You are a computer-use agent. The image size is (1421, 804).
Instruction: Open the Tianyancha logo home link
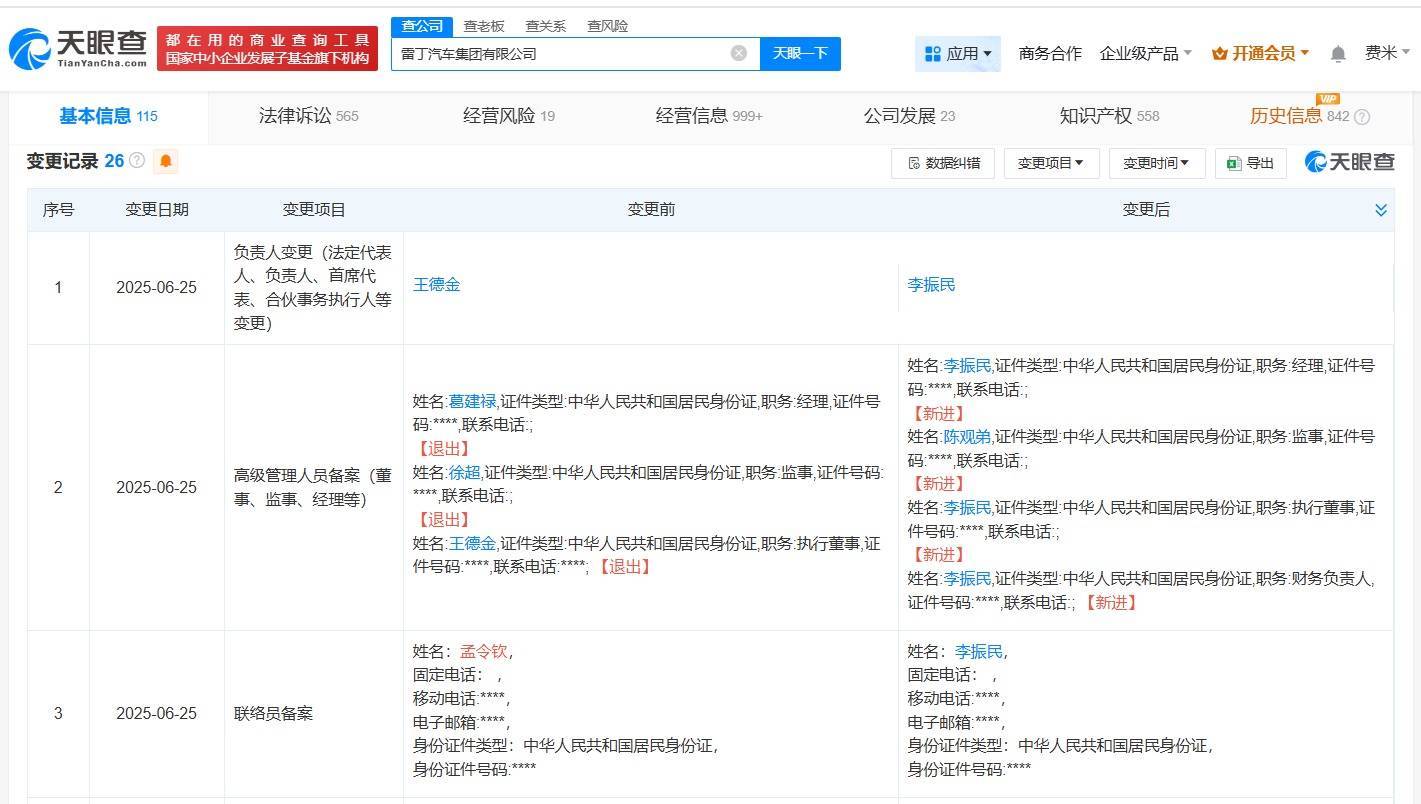coord(78,48)
